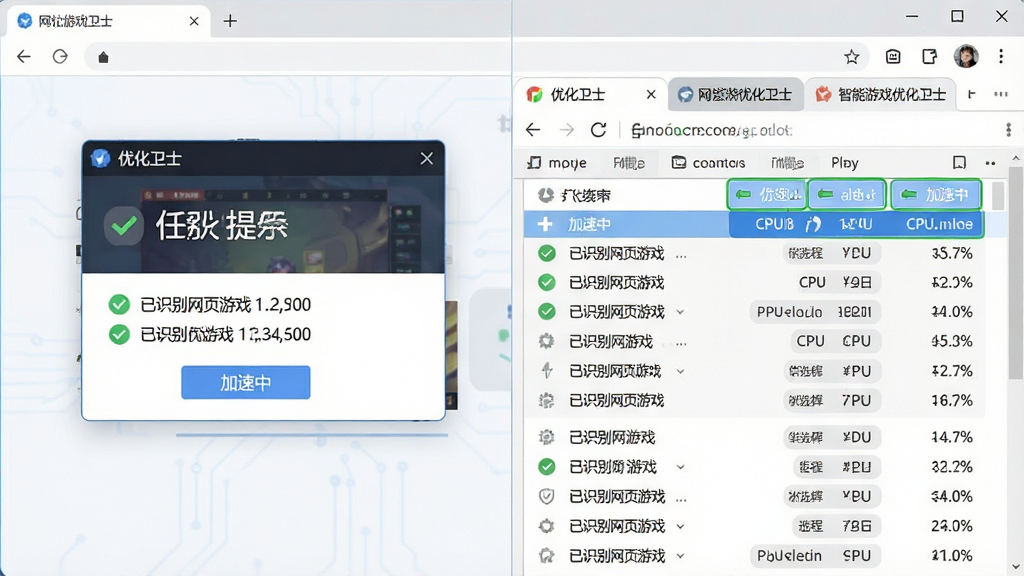The width and height of the screenshot is (1024, 576).
Task: Click the bookmark icon right of Play
Action: coord(959,163)
